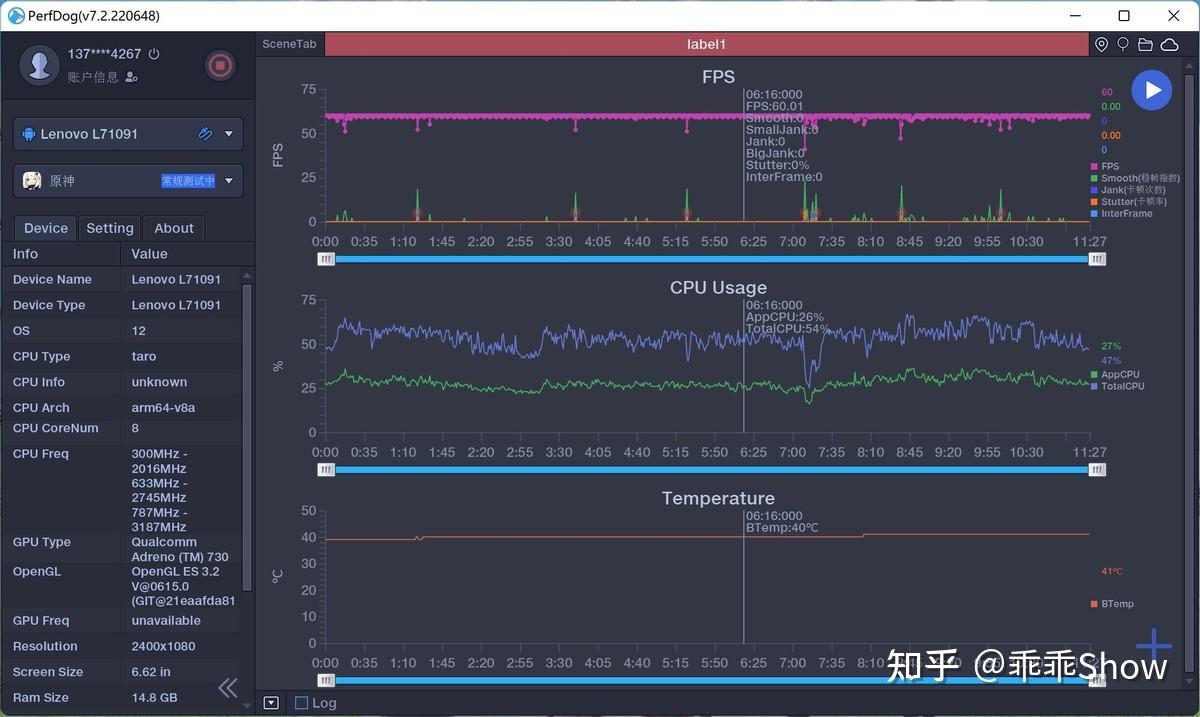Click the PerfDog logo in the title bar

16,15
